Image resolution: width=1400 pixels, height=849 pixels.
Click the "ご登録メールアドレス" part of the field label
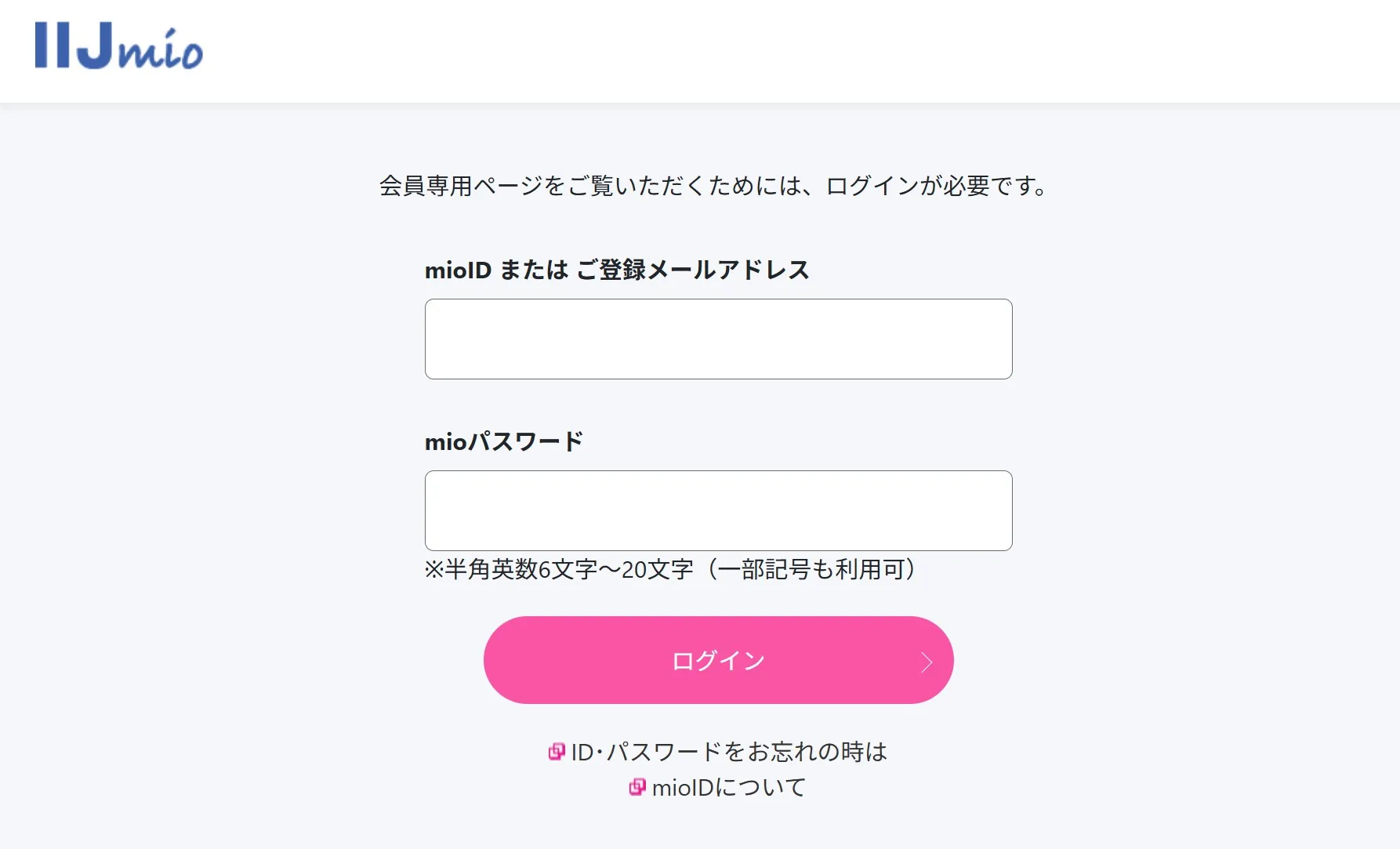click(x=693, y=270)
